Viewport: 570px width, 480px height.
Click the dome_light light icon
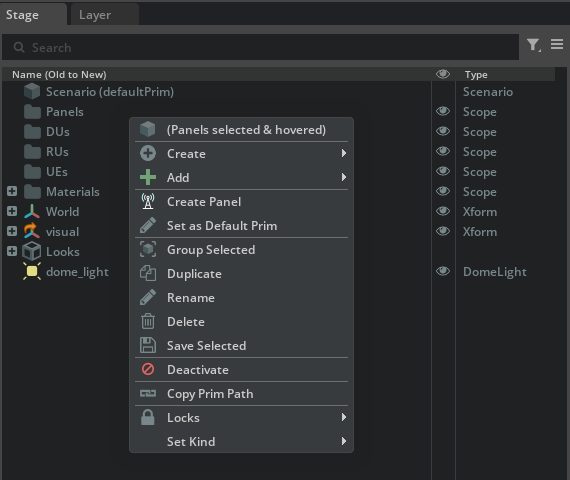pos(32,271)
